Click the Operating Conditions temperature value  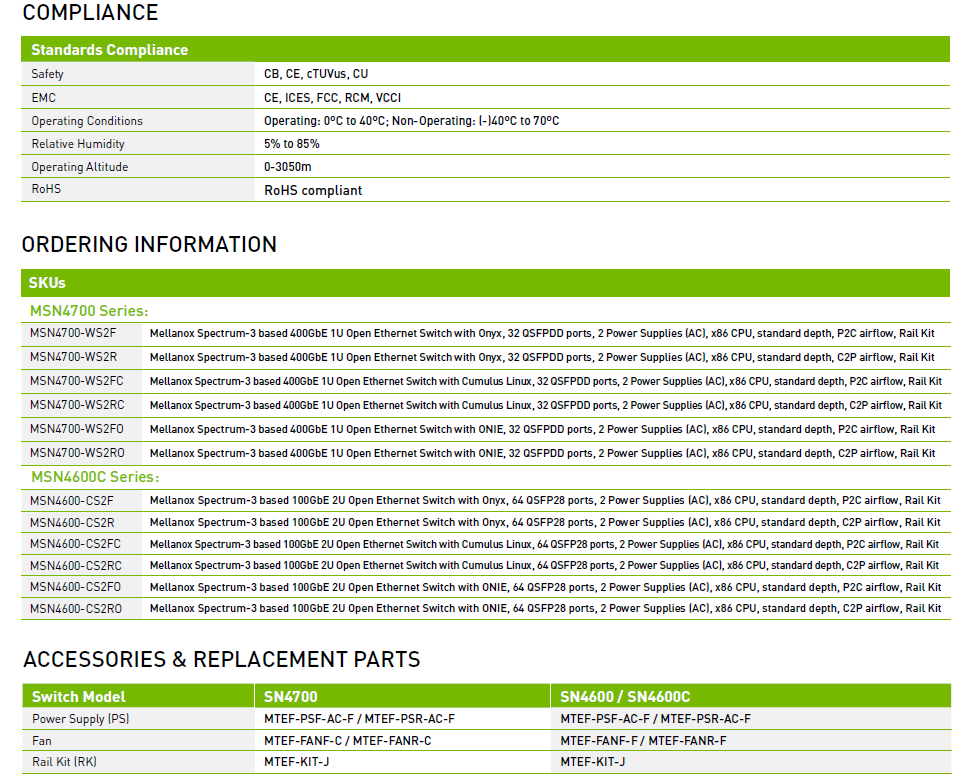click(x=411, y=121)
